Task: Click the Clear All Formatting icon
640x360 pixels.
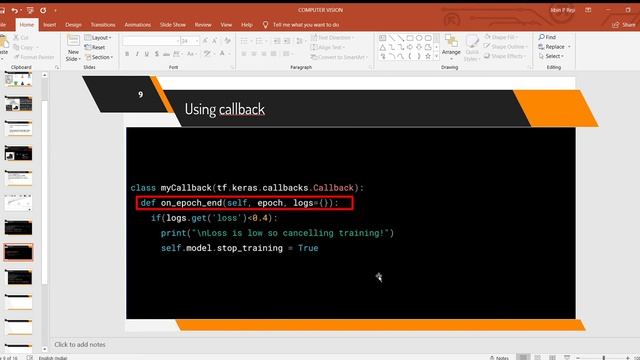Action: (227, 41)
